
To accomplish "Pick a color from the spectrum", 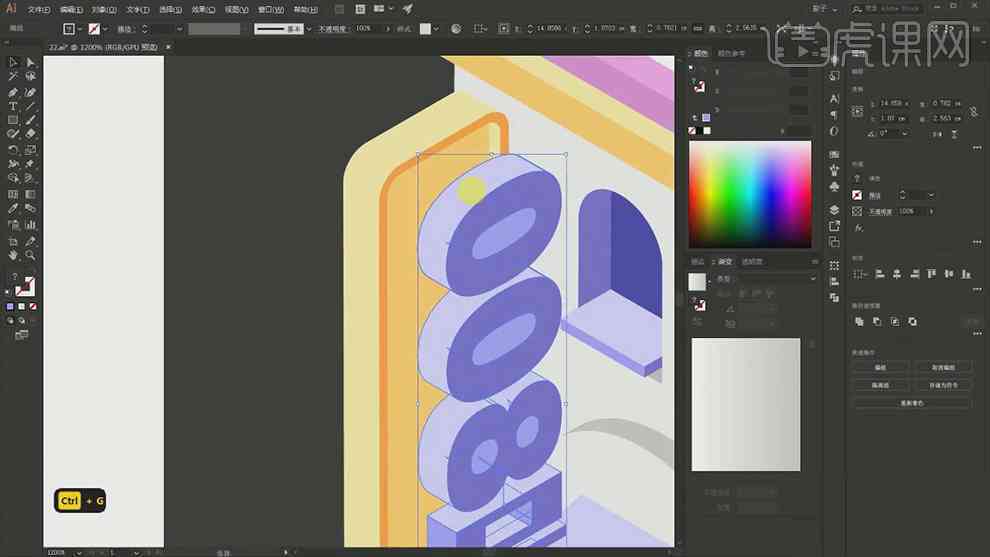I will (750, 194).
